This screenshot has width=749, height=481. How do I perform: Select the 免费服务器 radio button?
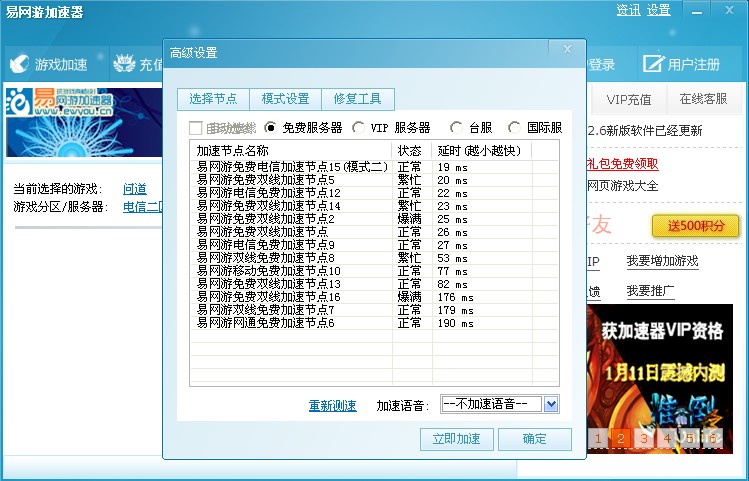(271, 128)
